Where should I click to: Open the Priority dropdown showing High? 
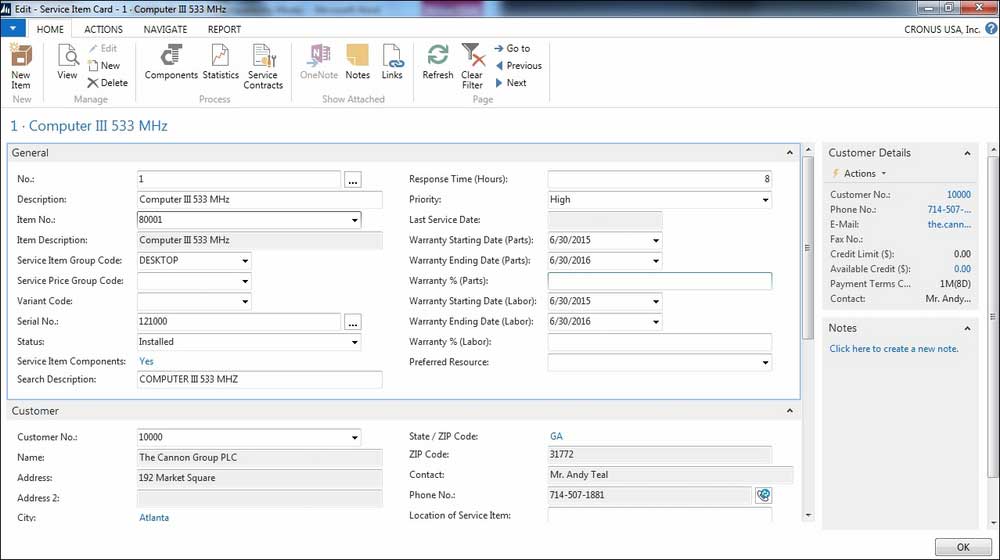pos(765,200)
